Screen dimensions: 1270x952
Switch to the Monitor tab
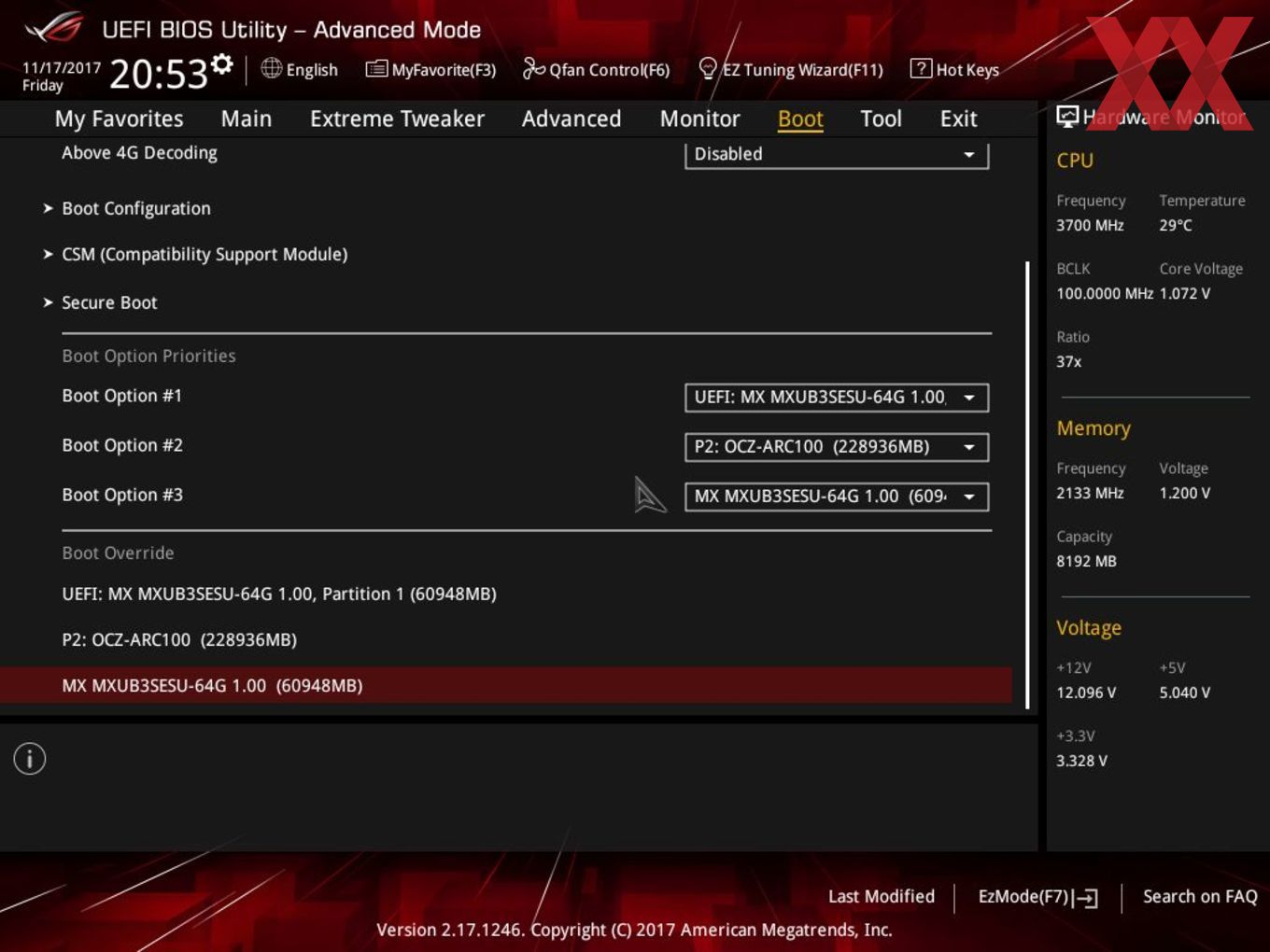pyautogui.click(x=700, y=119)
